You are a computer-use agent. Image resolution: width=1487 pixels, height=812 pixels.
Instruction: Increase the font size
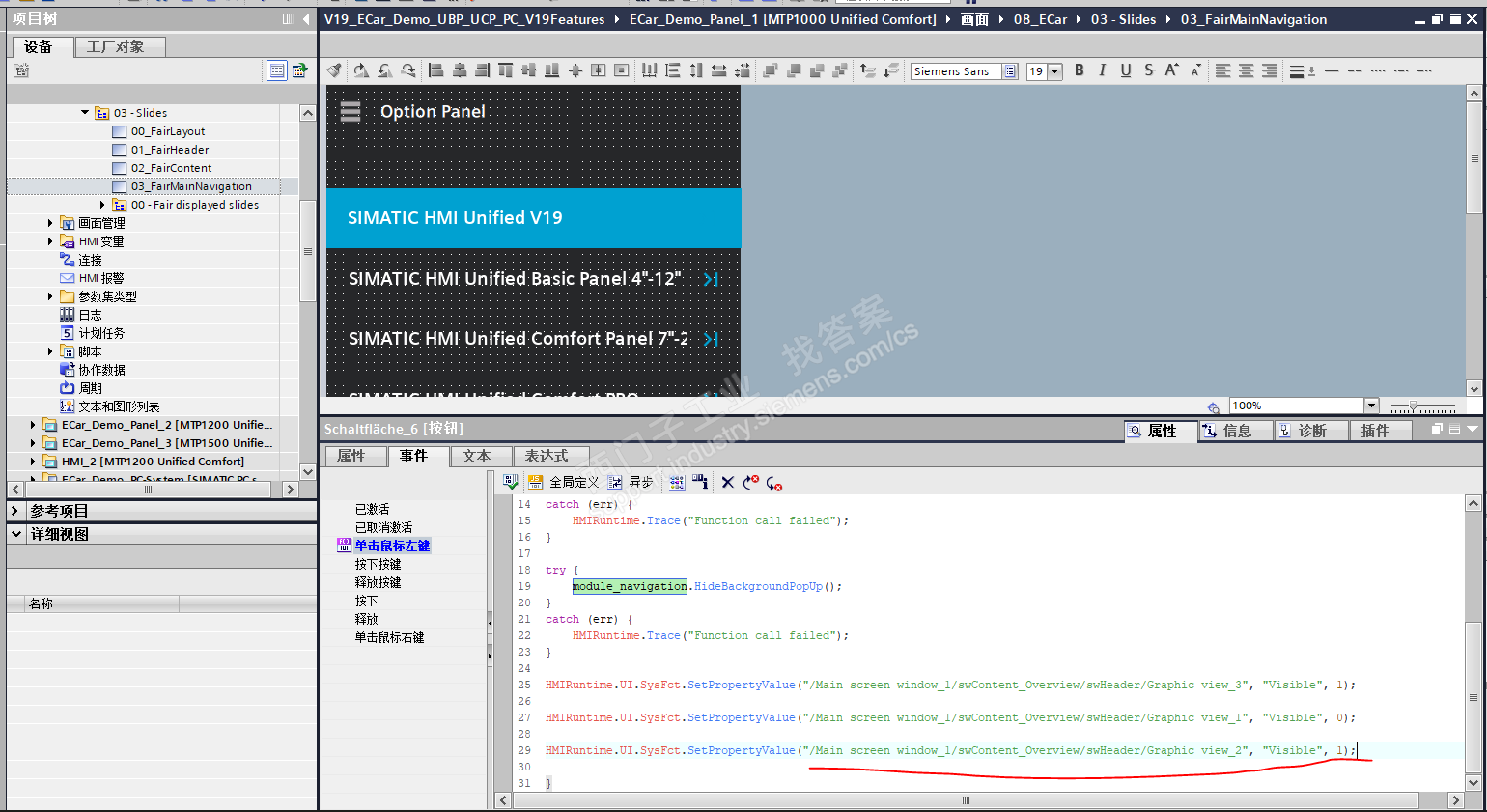[1171, 70]
